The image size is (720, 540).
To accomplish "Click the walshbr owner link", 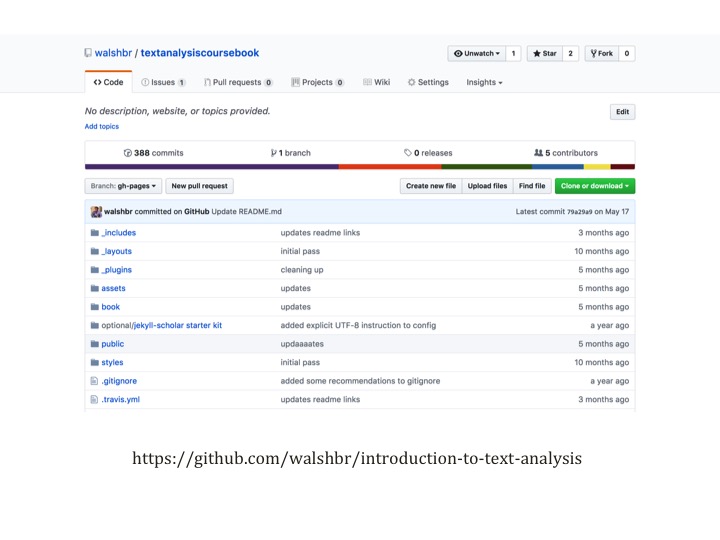I will click(x=113, y=53).
